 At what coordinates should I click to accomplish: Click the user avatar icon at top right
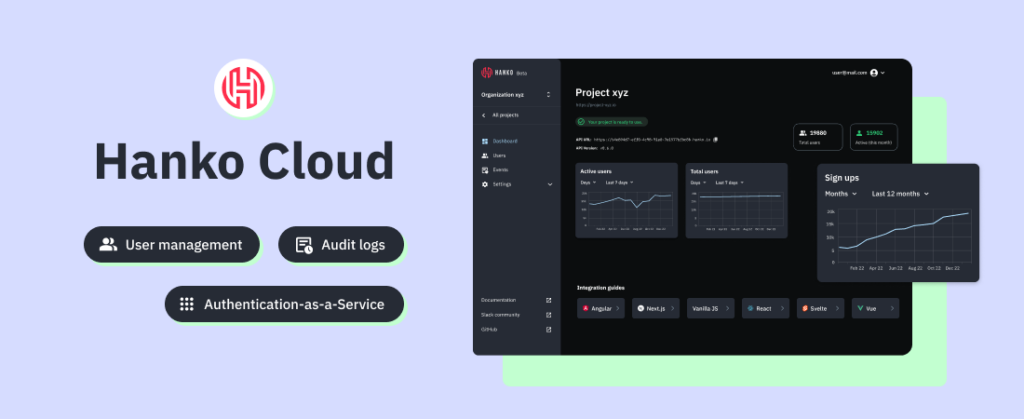pos(874,73)
